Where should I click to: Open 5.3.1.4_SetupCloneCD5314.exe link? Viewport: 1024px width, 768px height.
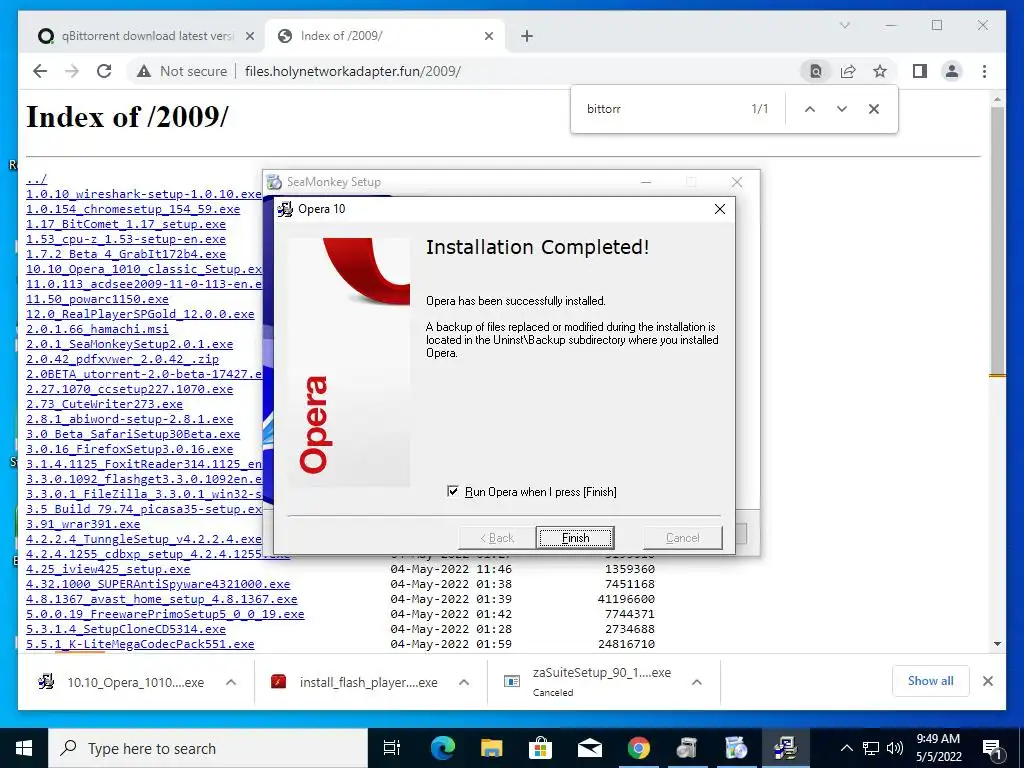pyautogui.click(x=126, y=630)
